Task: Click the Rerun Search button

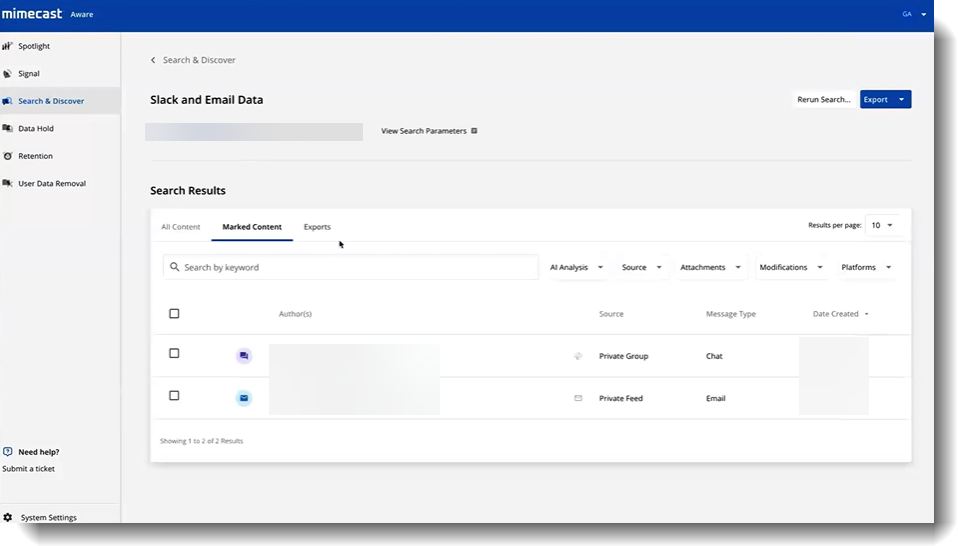Action: (x=824, y=100)
